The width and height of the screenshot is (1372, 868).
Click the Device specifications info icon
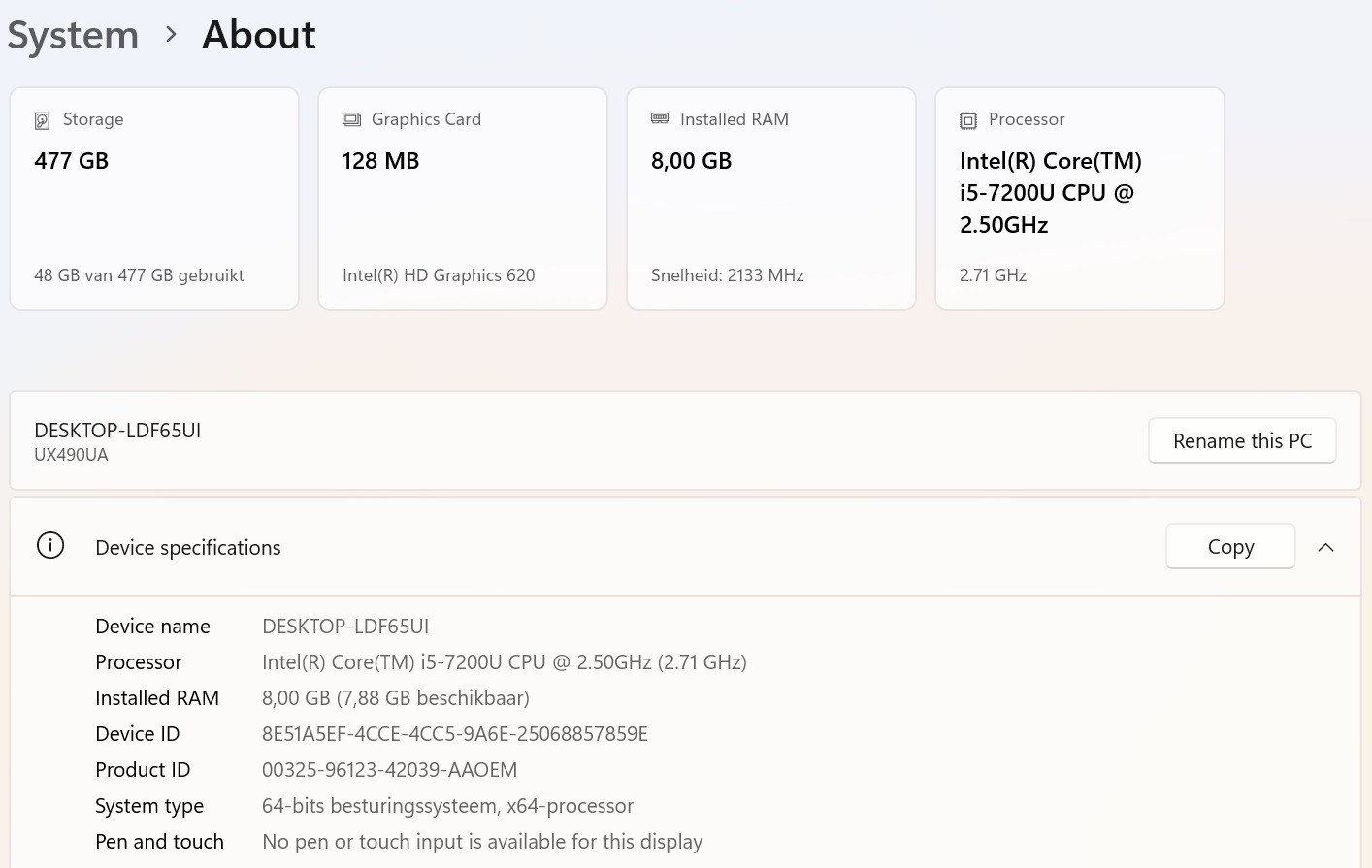click(x=50, y=546)
